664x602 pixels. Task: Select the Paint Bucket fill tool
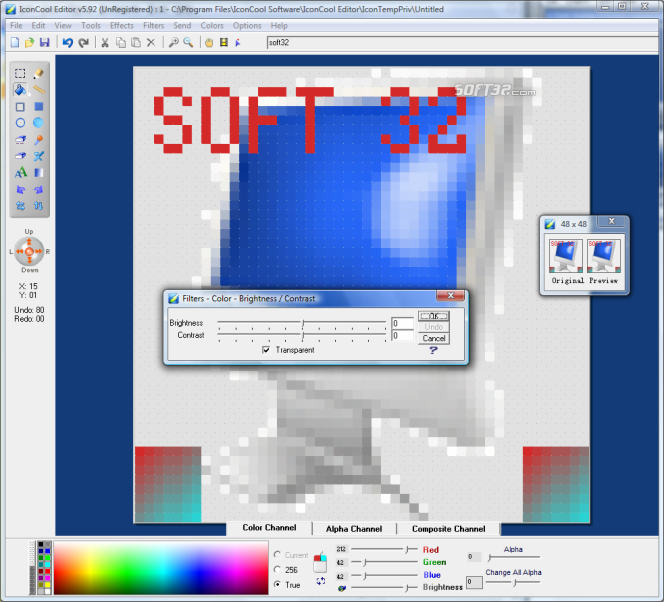[x=20, y=90]
